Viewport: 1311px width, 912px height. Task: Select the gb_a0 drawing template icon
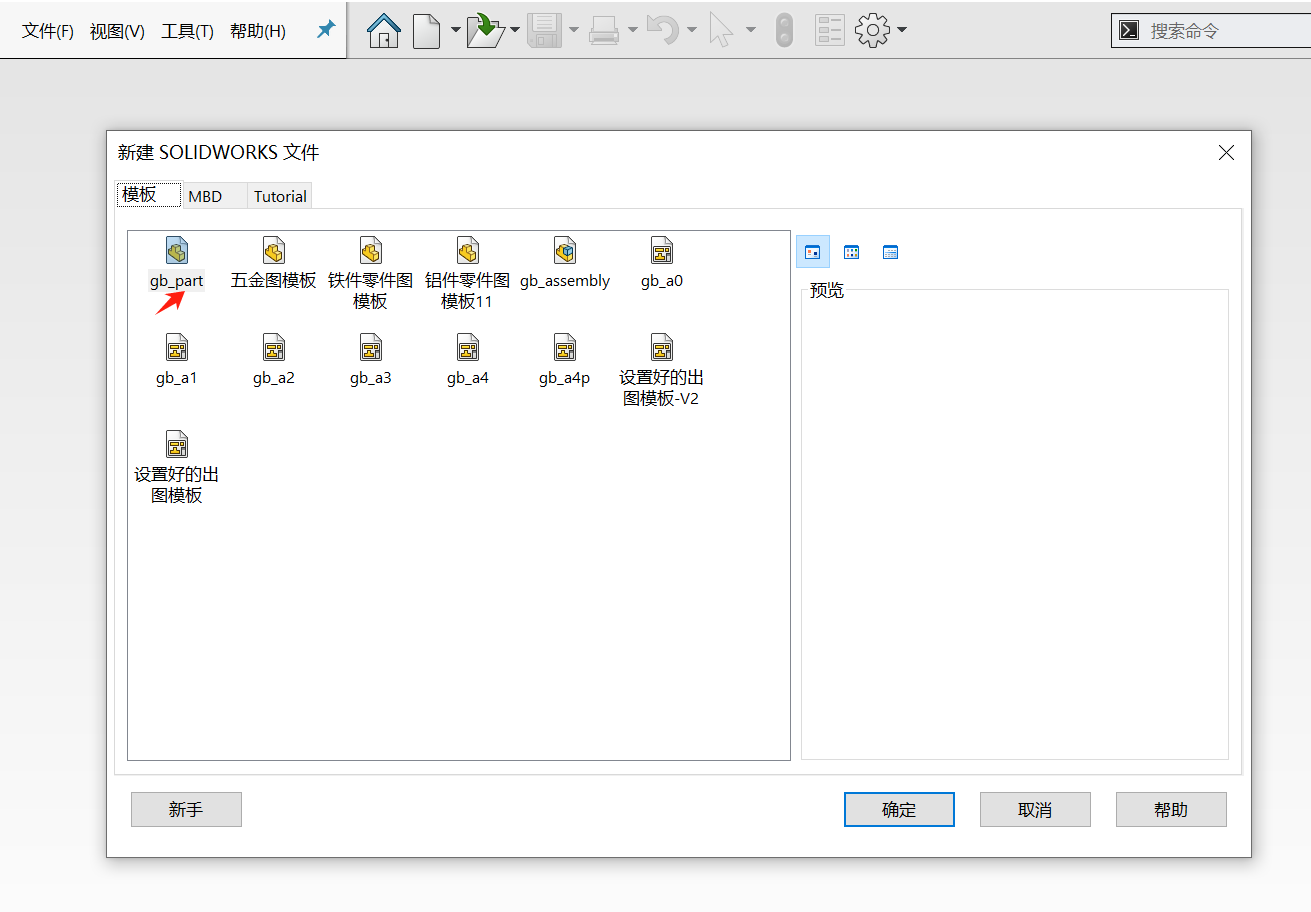click(x=661, y=250)
